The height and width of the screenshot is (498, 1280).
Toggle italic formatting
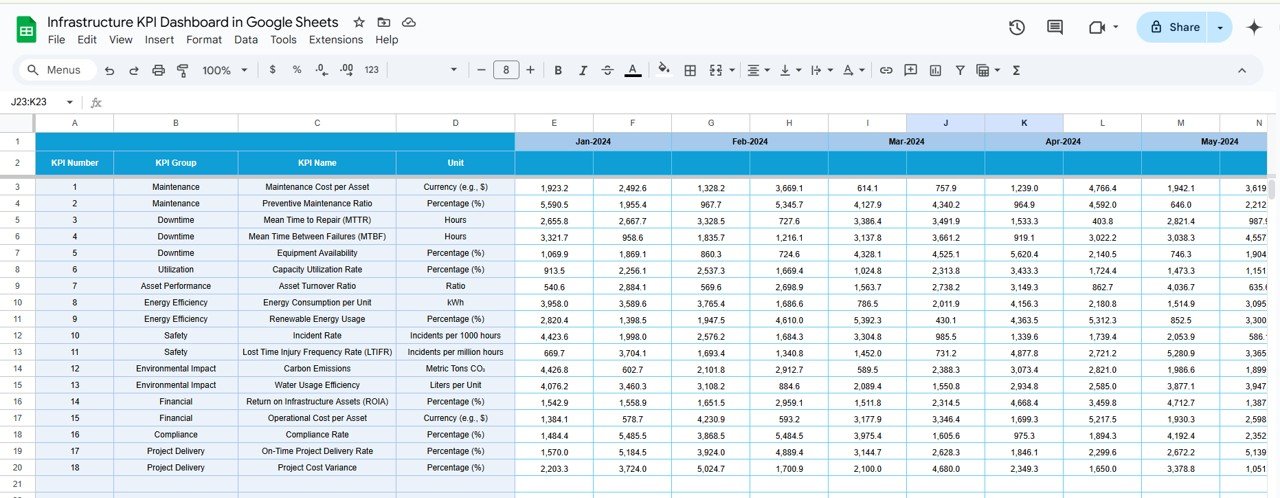(582, 70)
